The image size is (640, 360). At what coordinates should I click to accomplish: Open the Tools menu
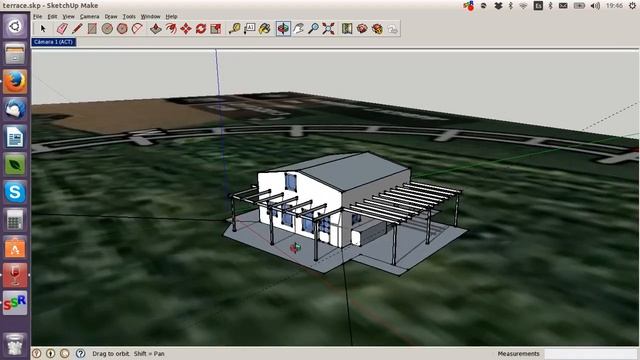(x=129, y=17)
